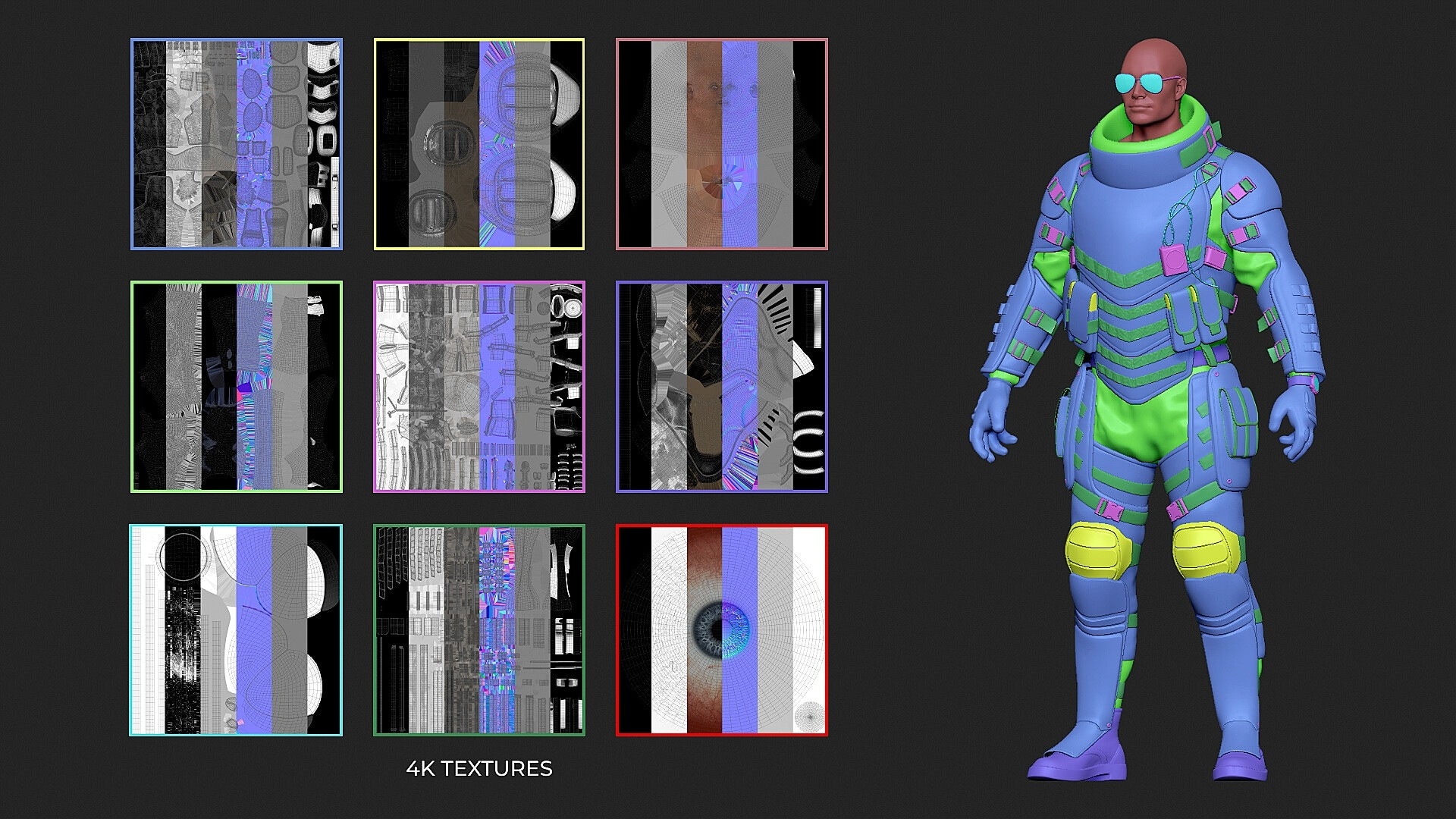This screenshot has height=819, width=1456.
Task: Open the magenta-bordered straps texture sheet
Action: [479, 387]
